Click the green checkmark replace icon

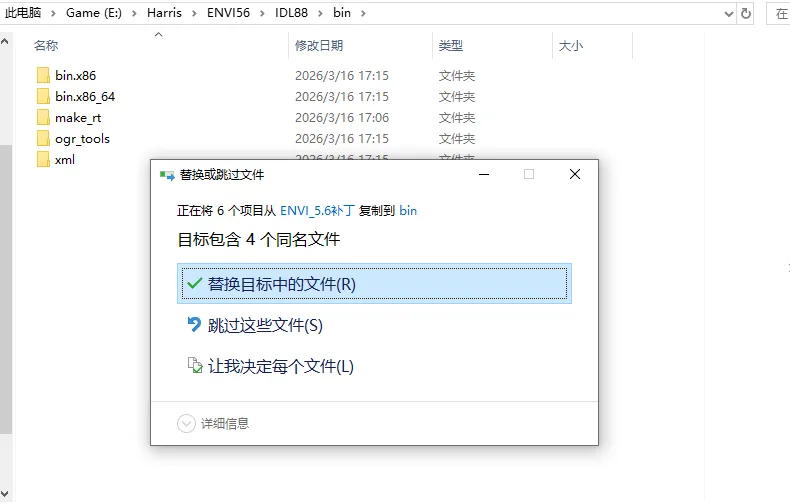tap(194, 284)
